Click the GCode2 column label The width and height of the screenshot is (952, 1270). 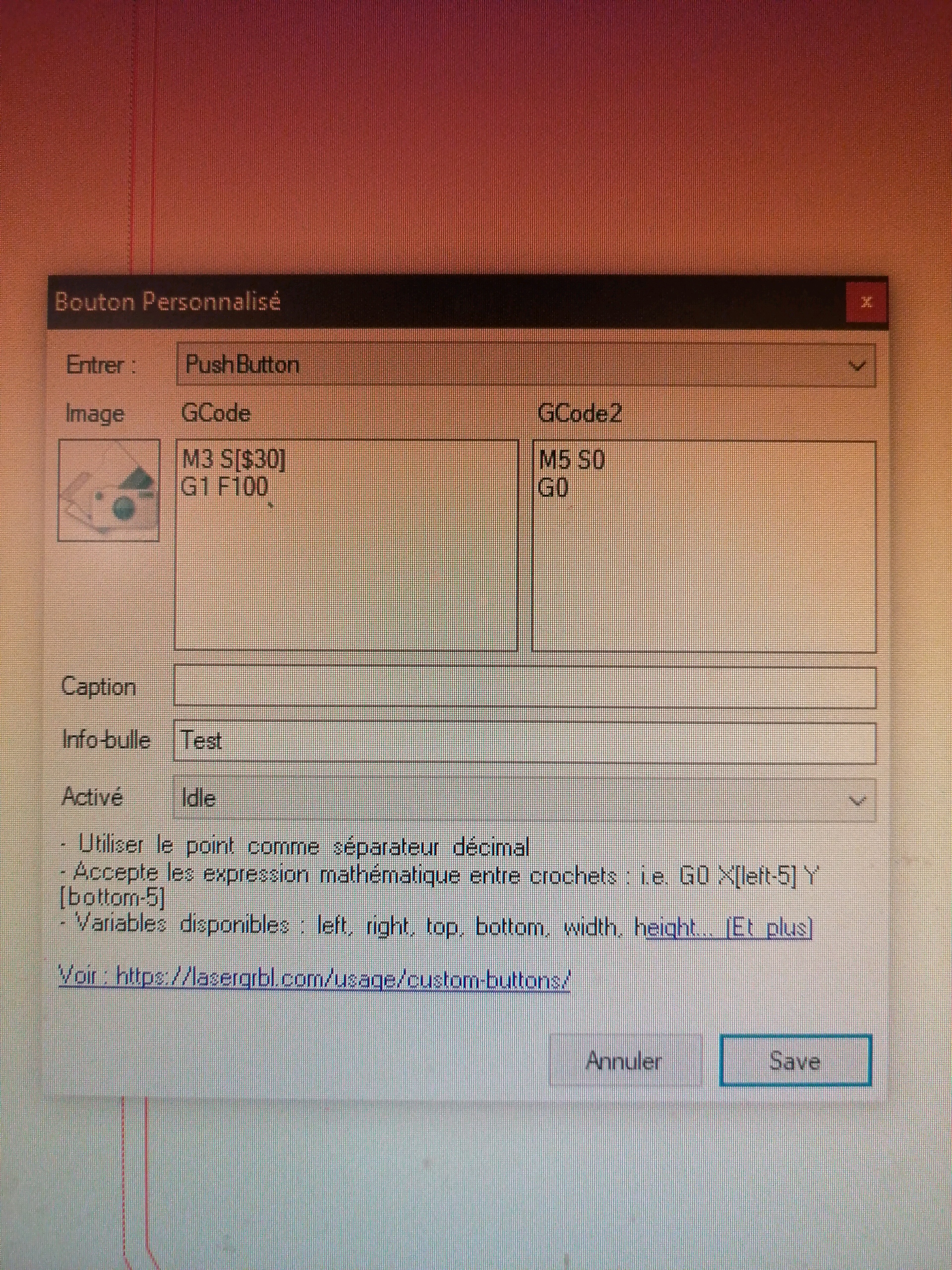pos(579,413)
